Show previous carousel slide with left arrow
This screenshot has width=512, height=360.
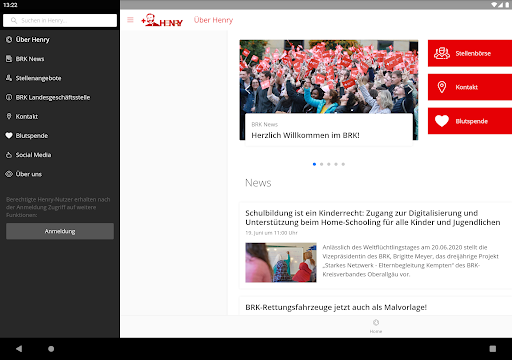pos(247,90)
